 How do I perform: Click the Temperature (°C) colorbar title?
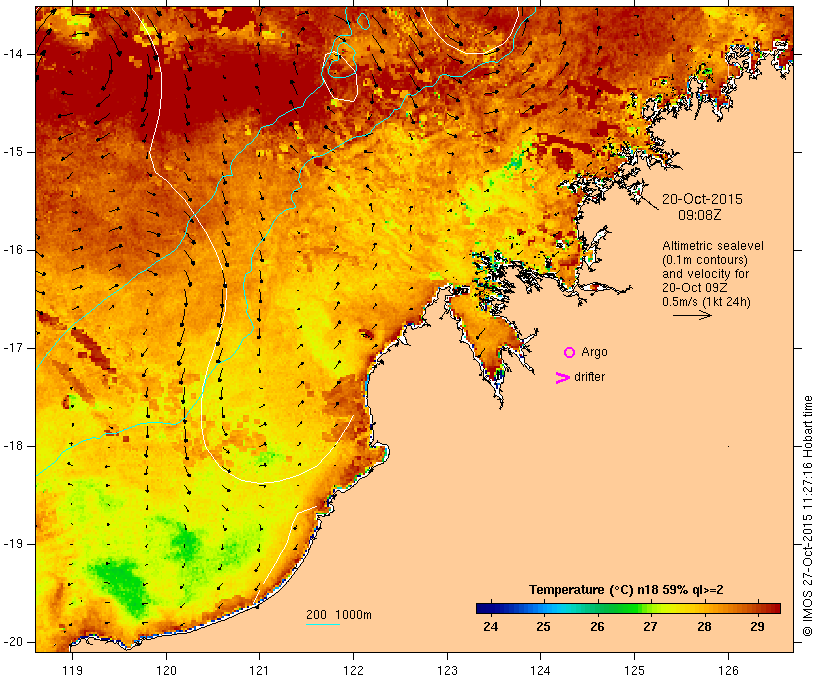coord(626,590)
